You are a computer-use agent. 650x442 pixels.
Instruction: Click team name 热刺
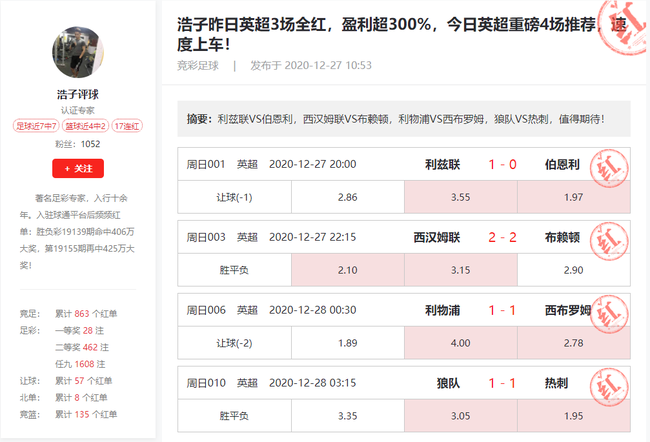coord(556,384)
